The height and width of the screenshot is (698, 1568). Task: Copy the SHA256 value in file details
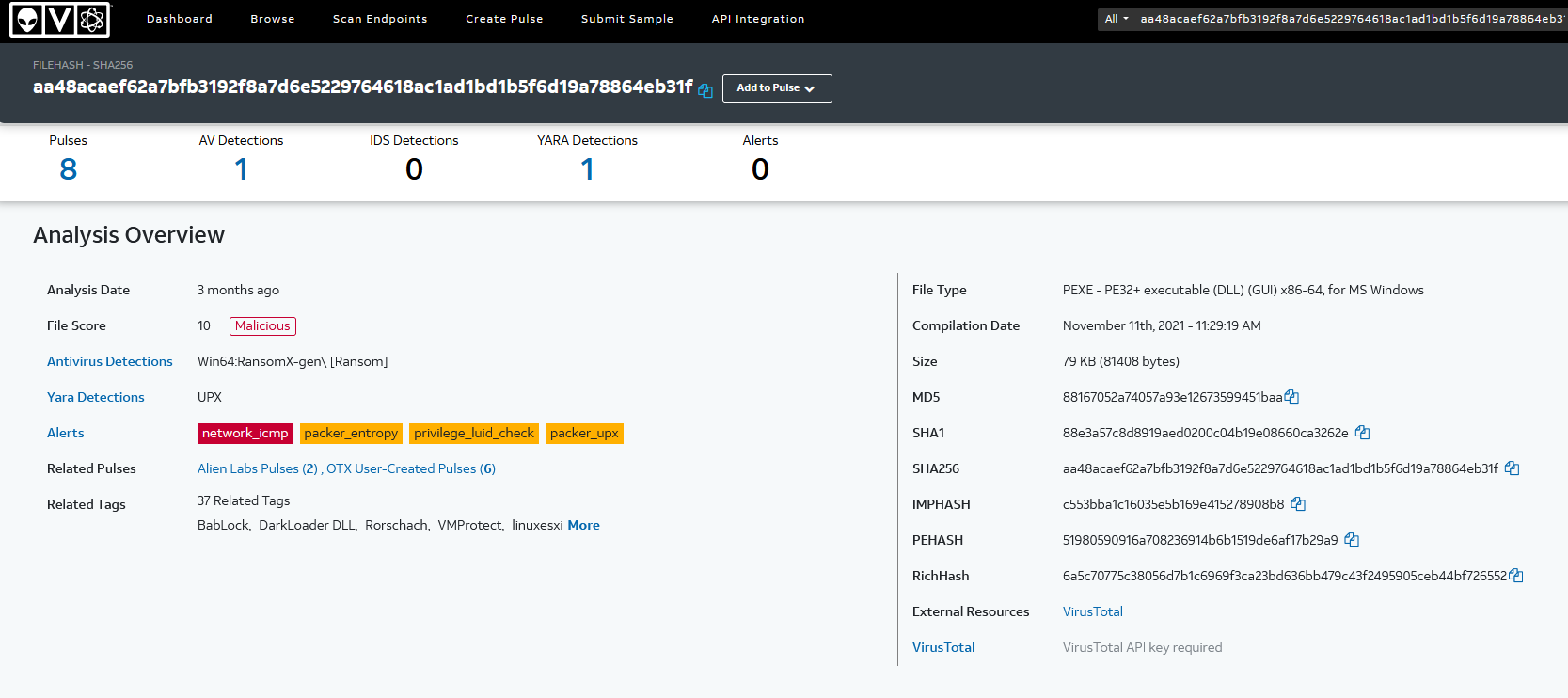tap(1512, 468)
